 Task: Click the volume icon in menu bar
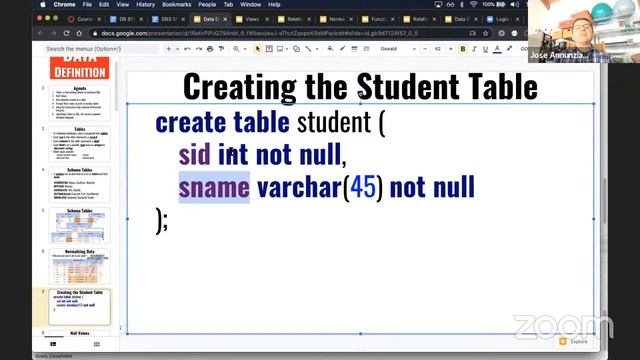coord(515,4)
